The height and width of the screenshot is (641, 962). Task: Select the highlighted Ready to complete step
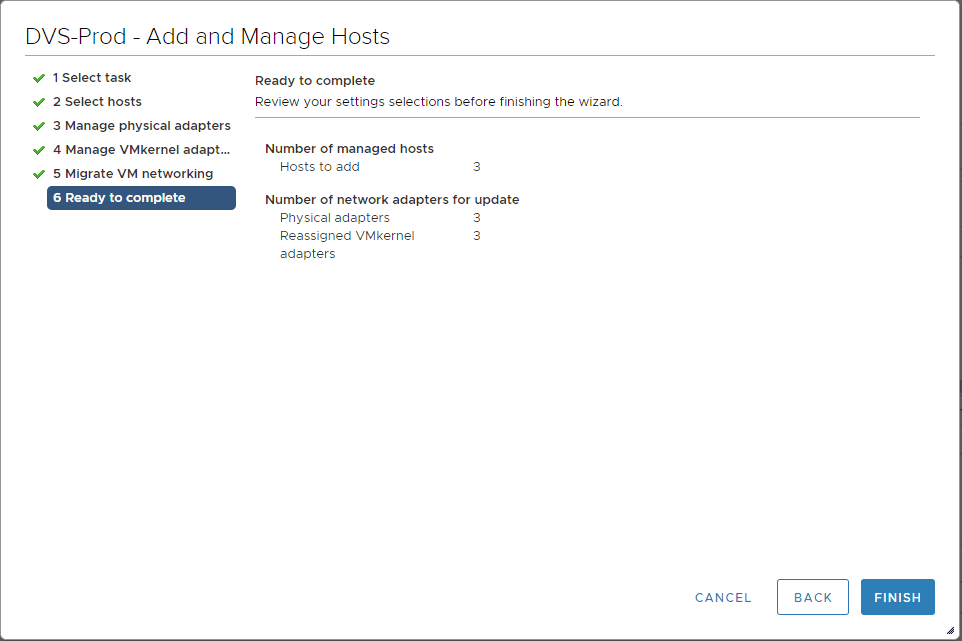pyautogui.click(x=120, y=197)
